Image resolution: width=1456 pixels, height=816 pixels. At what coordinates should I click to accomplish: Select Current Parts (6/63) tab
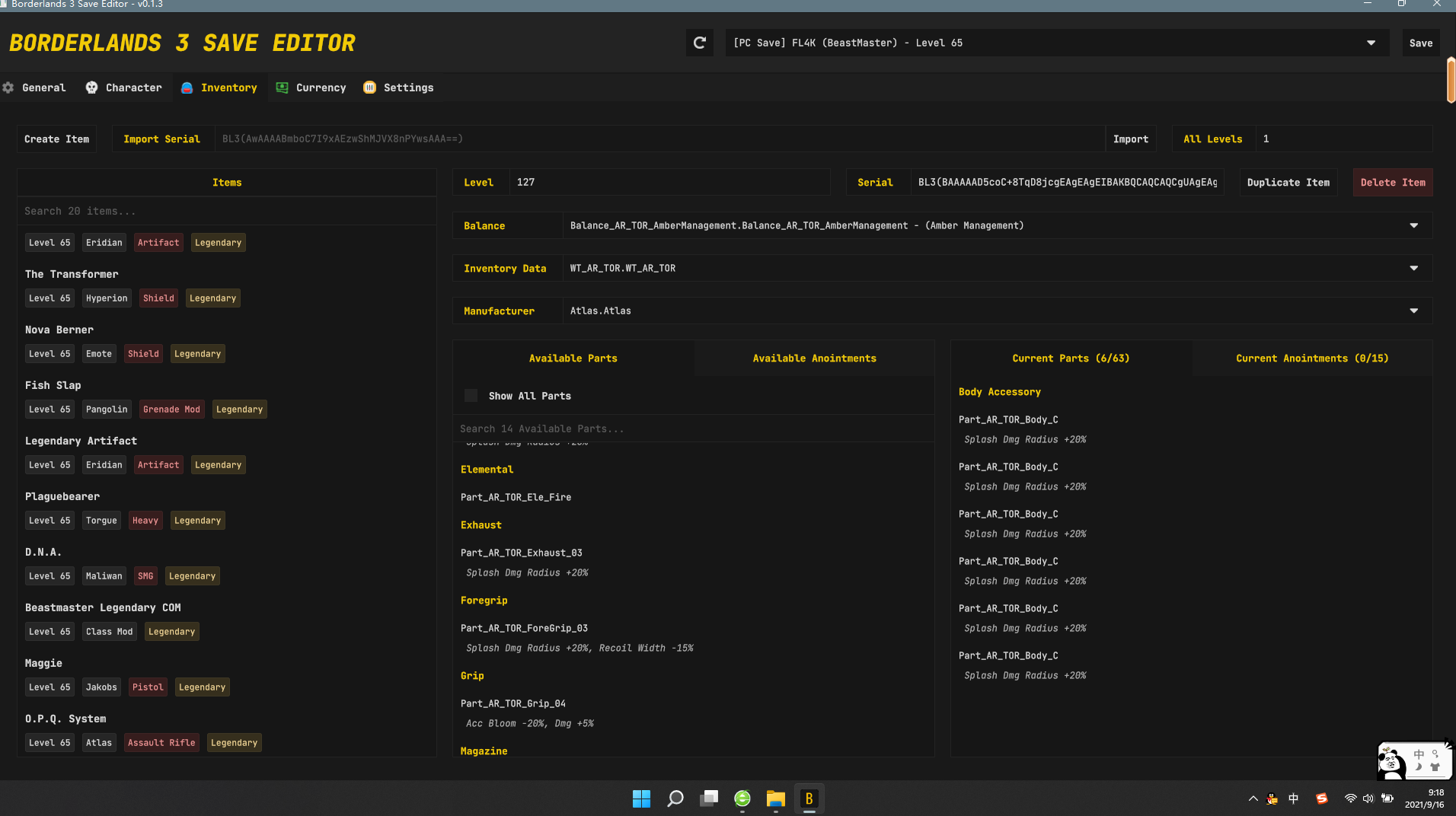click(x=1071, y=358)
